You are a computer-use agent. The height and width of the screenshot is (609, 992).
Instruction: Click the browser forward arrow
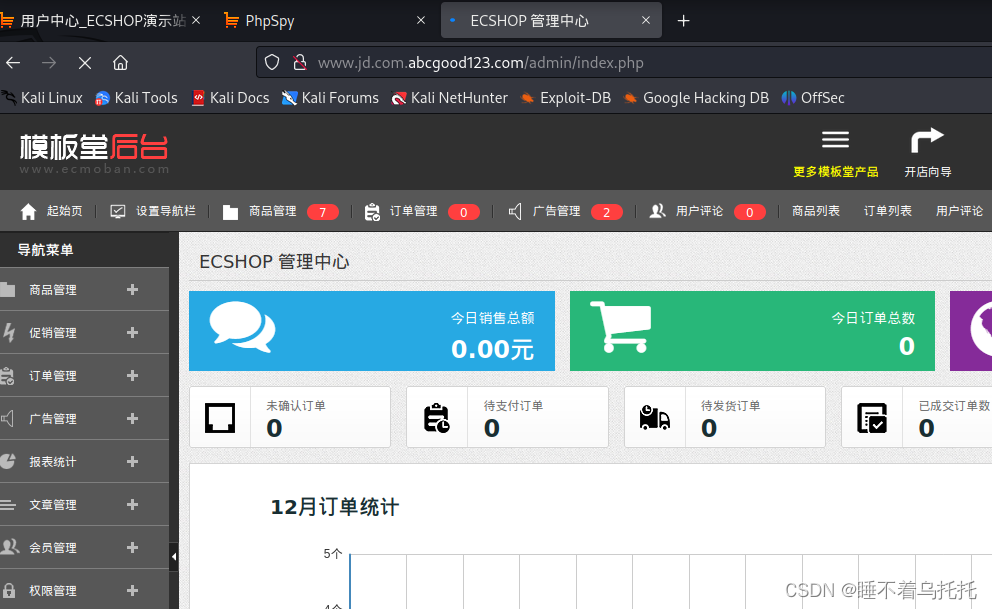(49, 63)
